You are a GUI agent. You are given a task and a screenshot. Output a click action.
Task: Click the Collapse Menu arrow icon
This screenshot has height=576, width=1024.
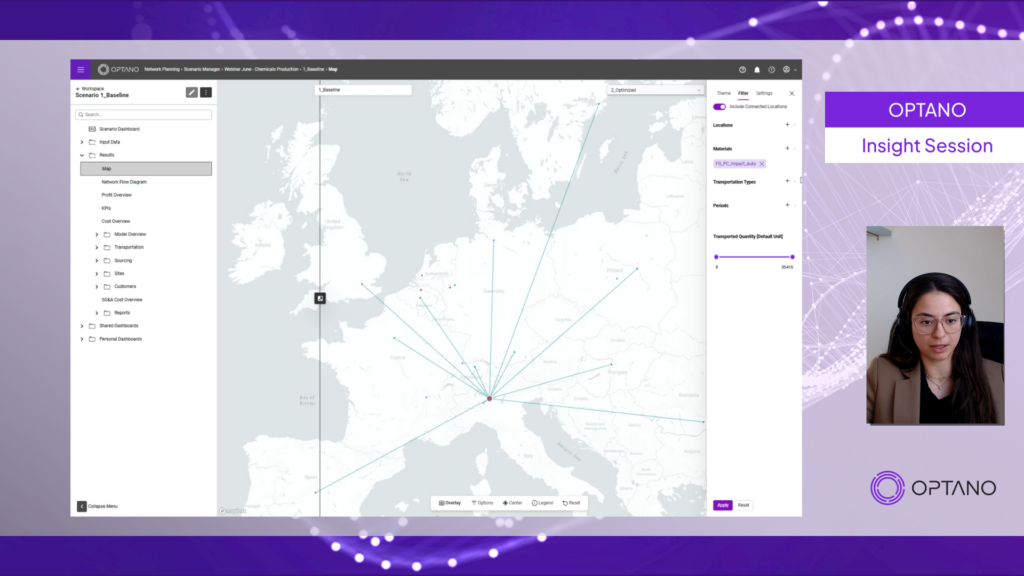point(82,506)
